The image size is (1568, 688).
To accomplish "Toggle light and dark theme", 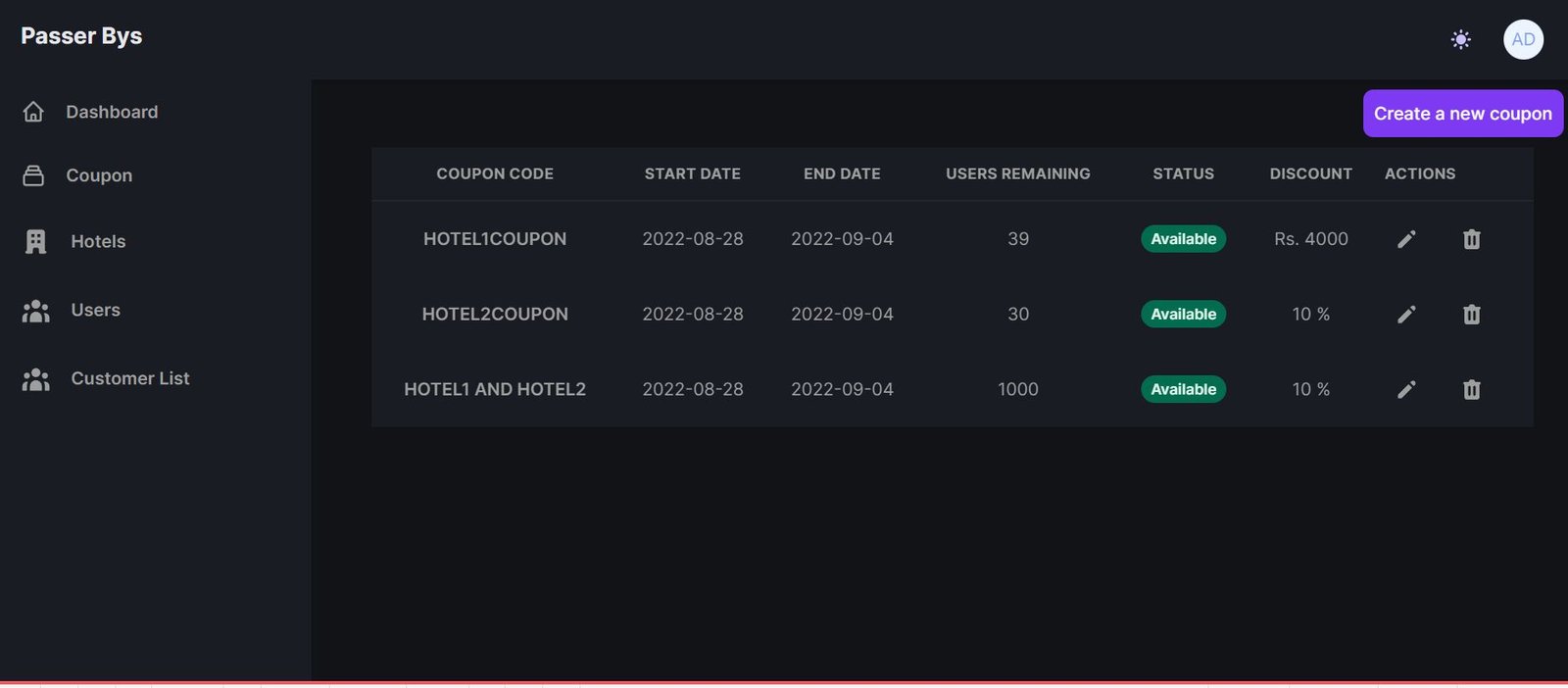I will [1460, 39].
